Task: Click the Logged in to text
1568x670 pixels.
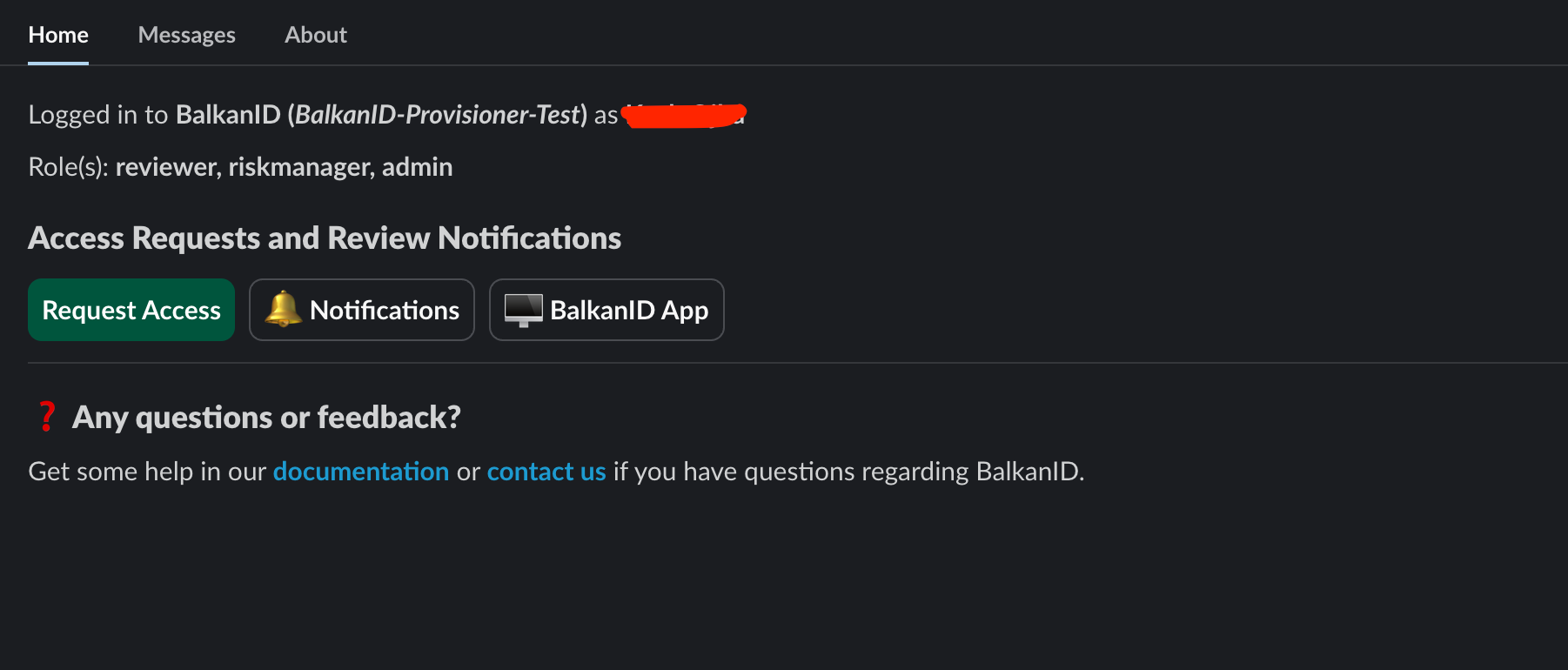Action: tap(98, 115)
